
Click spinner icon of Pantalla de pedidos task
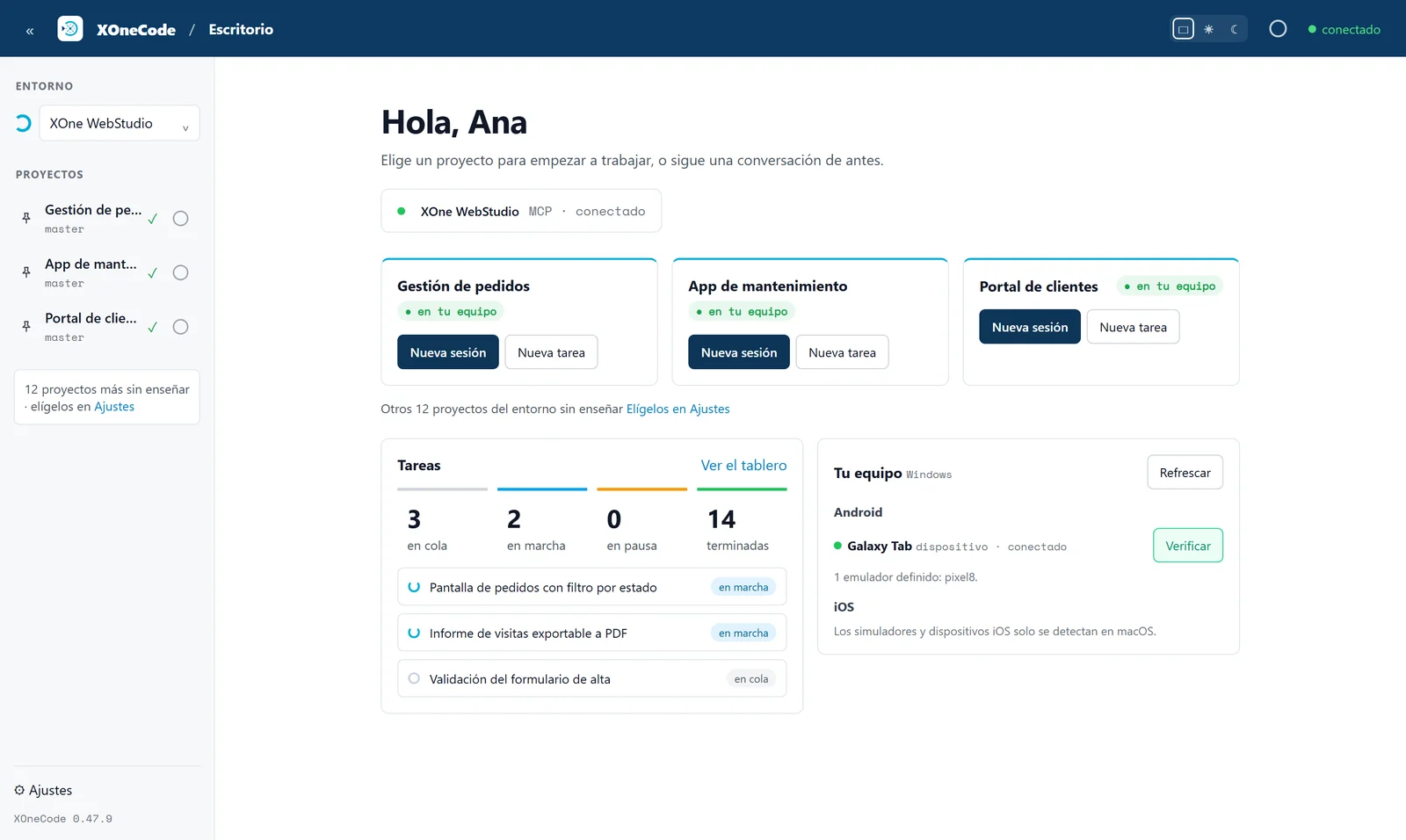(414, 587)
